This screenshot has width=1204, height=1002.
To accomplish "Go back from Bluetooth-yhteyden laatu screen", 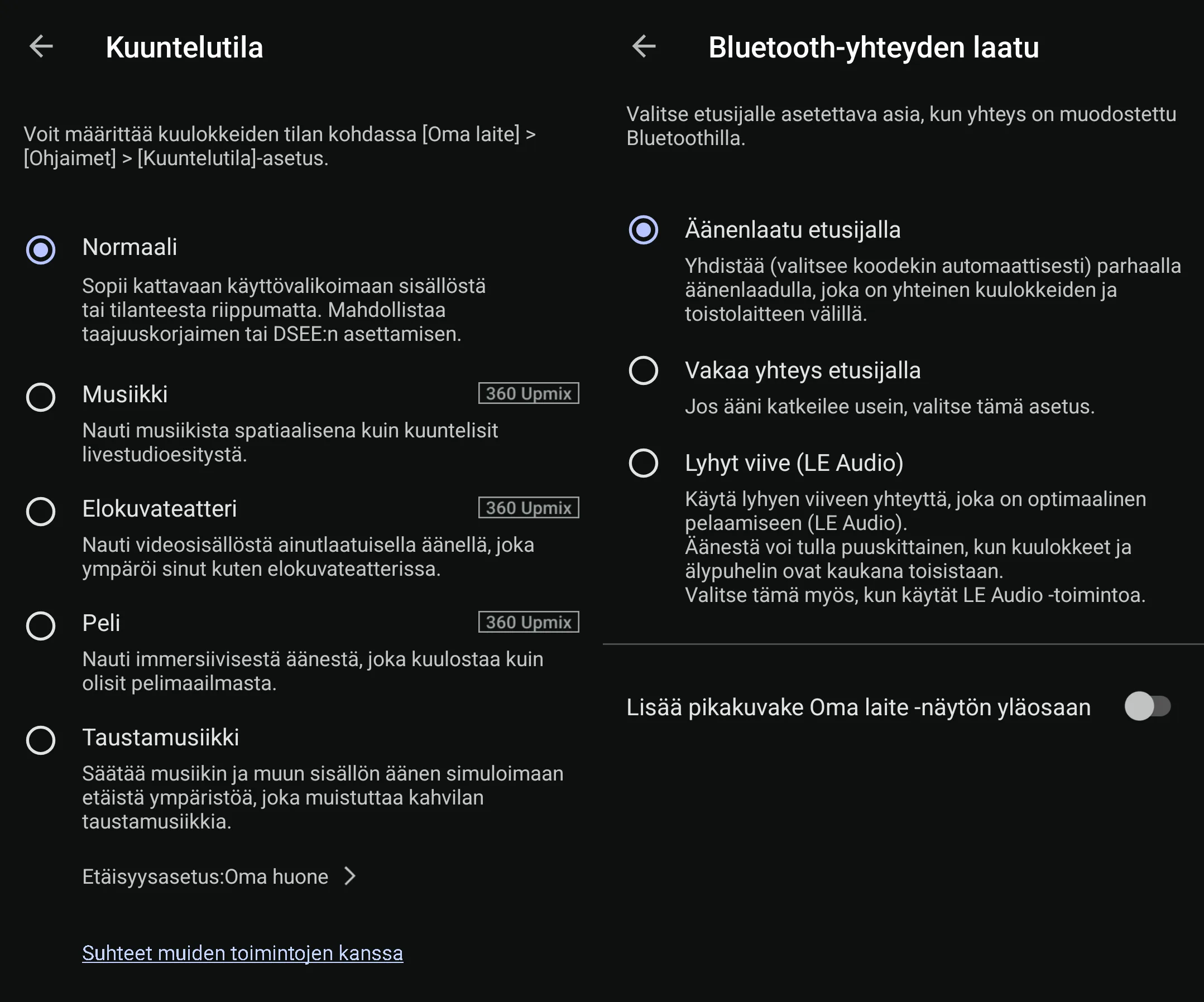I will coord(644,46).
